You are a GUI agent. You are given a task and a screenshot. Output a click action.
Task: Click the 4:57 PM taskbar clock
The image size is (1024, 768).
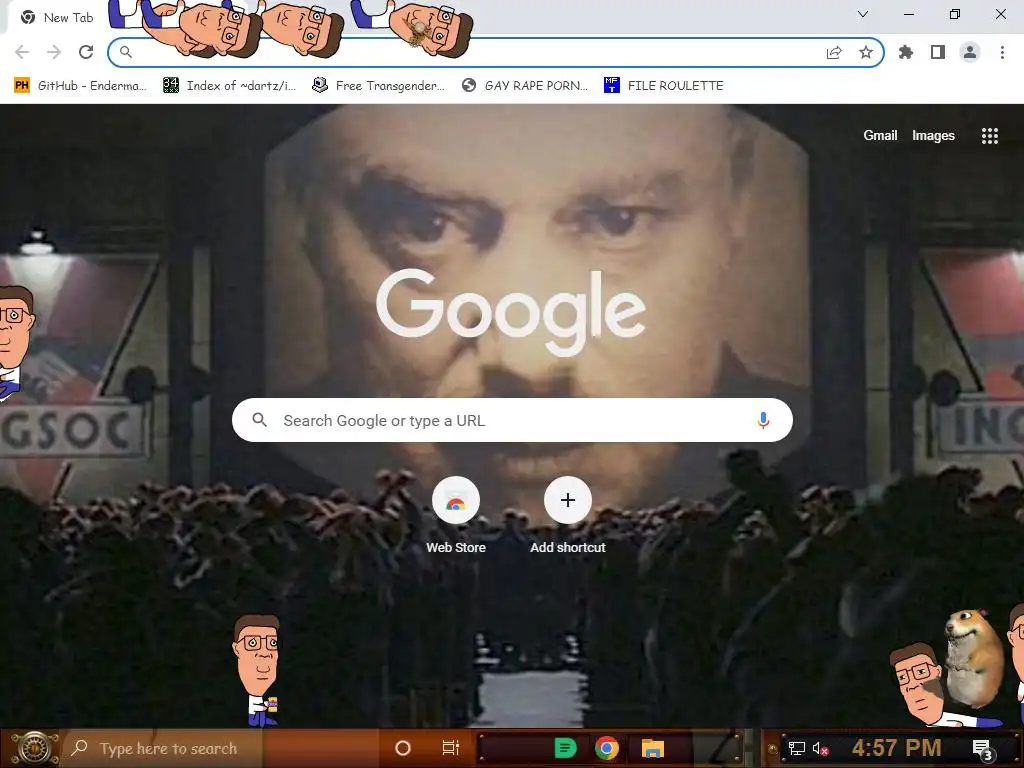click(x=897, y=748)
